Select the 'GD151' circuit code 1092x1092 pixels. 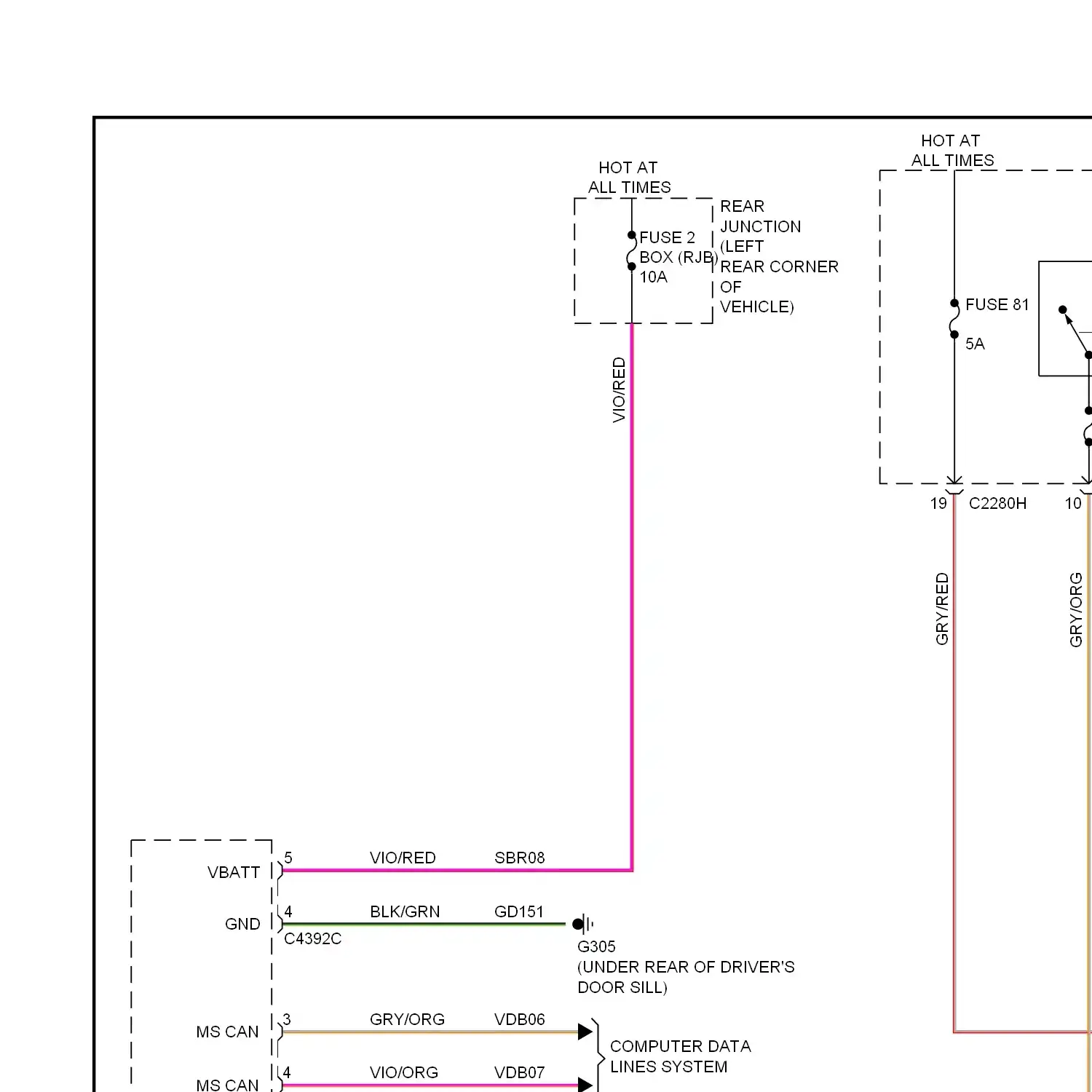(518, 911)
